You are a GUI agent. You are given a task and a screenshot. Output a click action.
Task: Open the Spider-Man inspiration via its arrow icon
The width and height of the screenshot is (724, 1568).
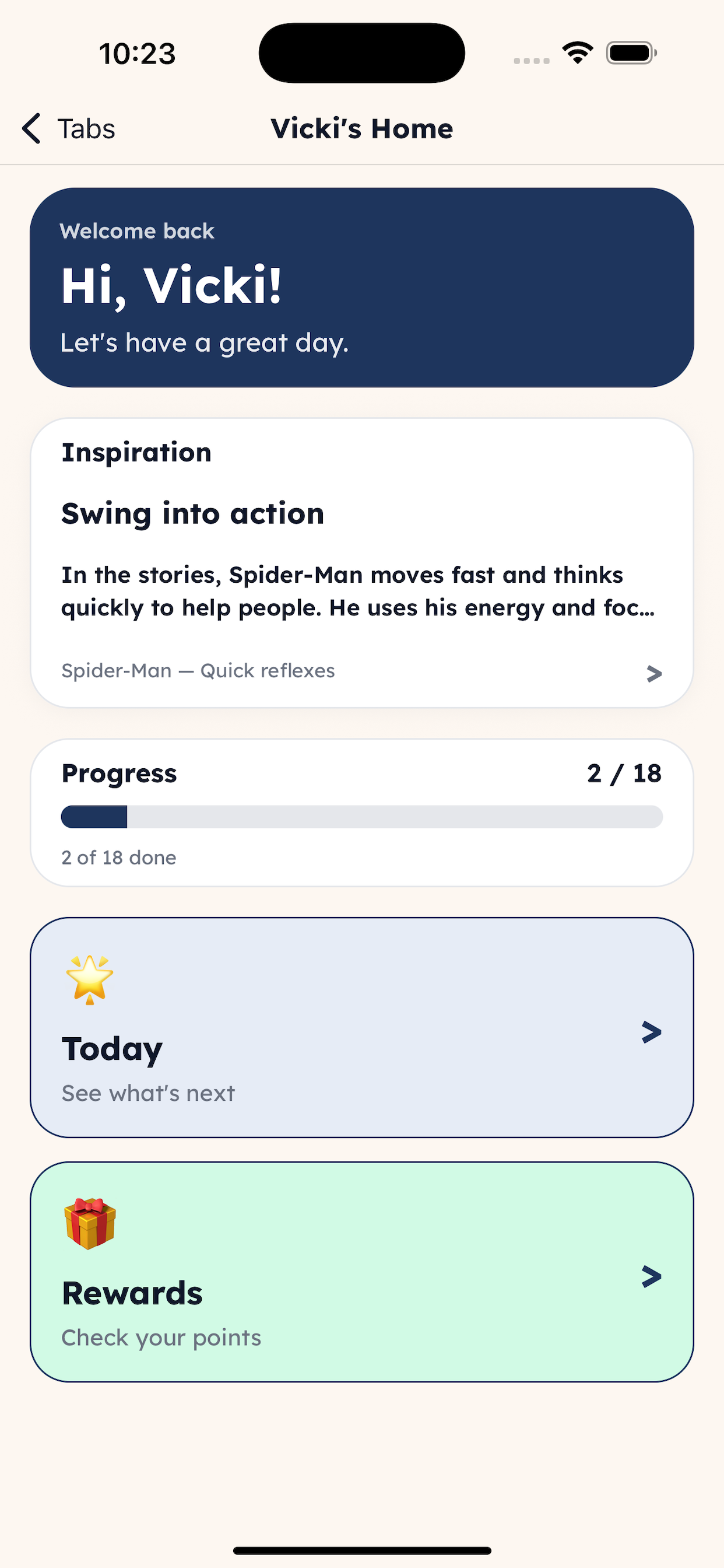click(x=653, y=673)
